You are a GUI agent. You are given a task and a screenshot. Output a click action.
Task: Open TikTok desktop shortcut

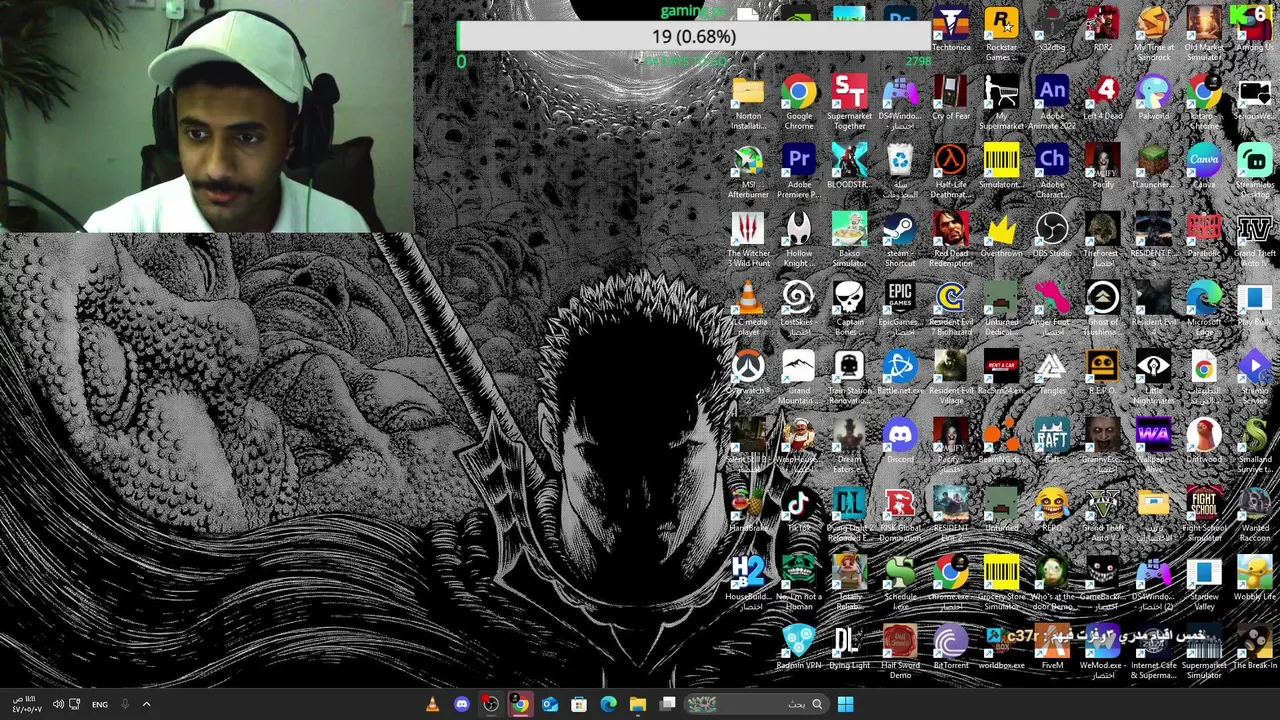pyautogui.click(x=798, y=510)
